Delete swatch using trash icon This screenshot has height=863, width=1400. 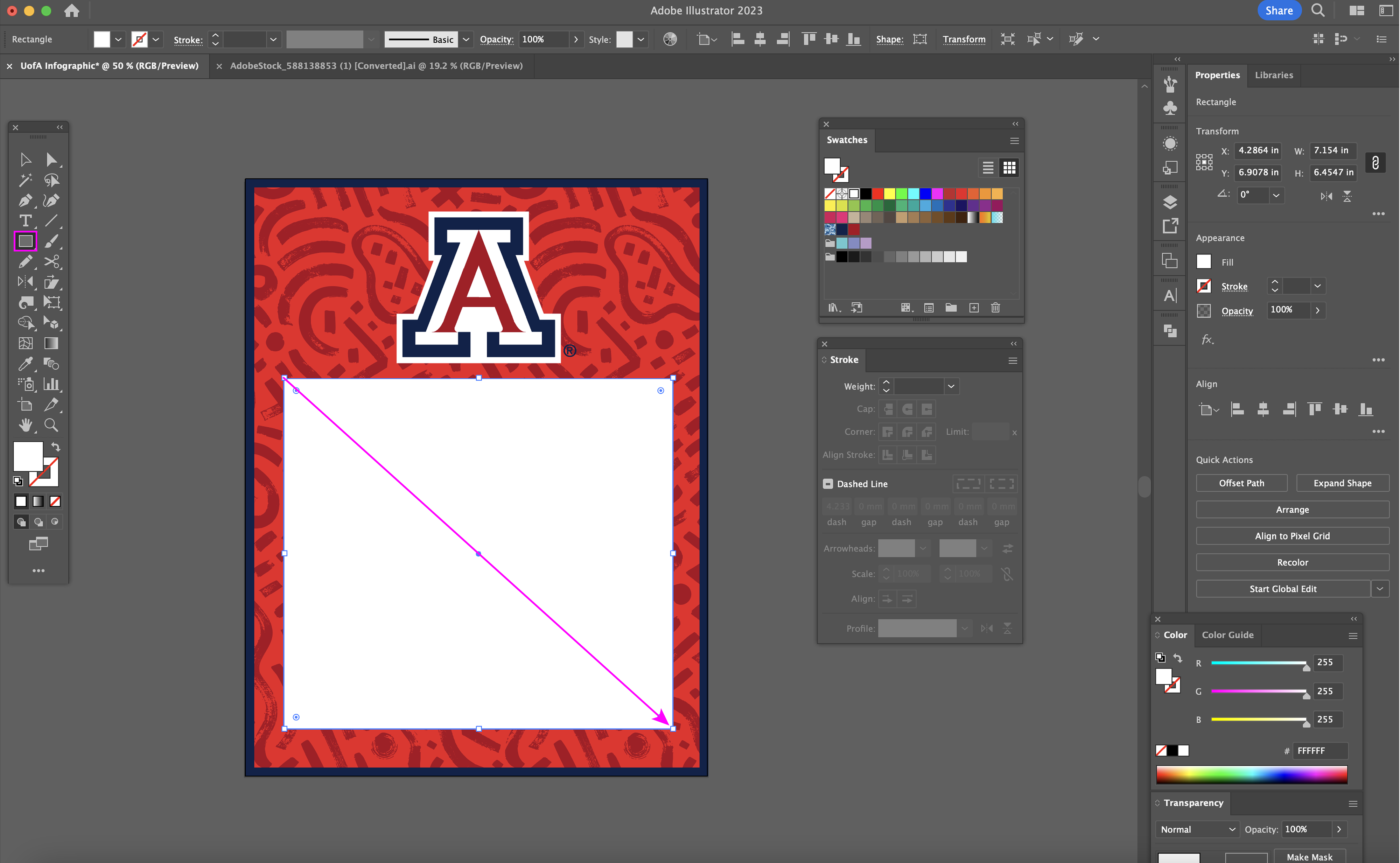[995, 308]
